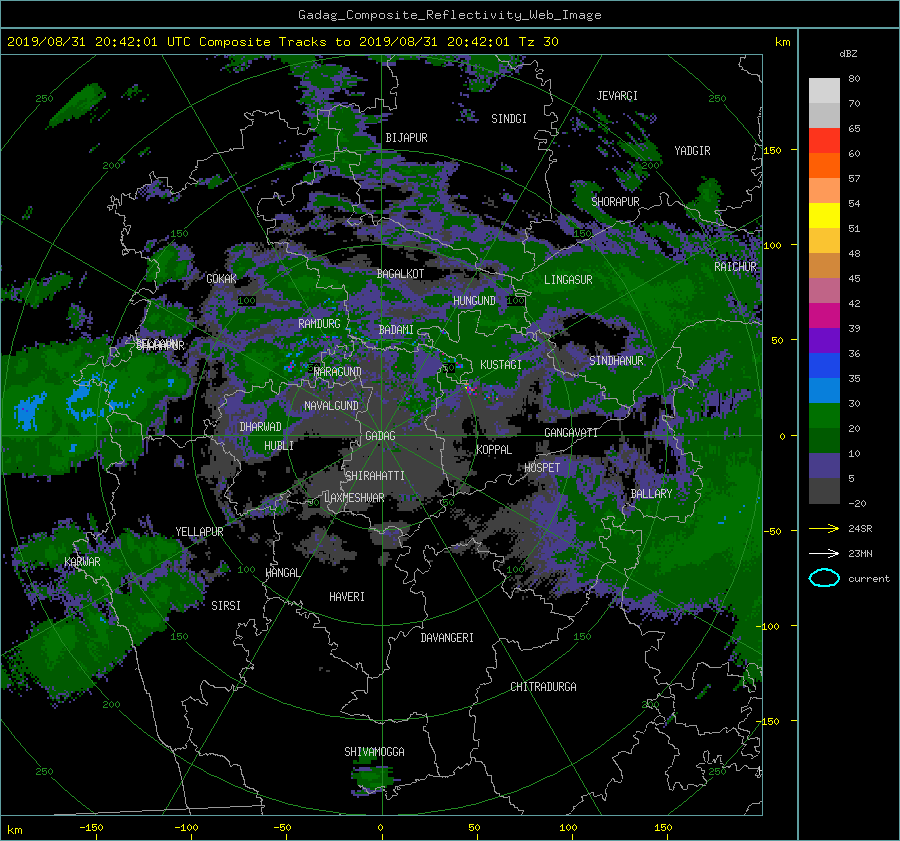Click the NAVALGUND city label

coord(331,406)
